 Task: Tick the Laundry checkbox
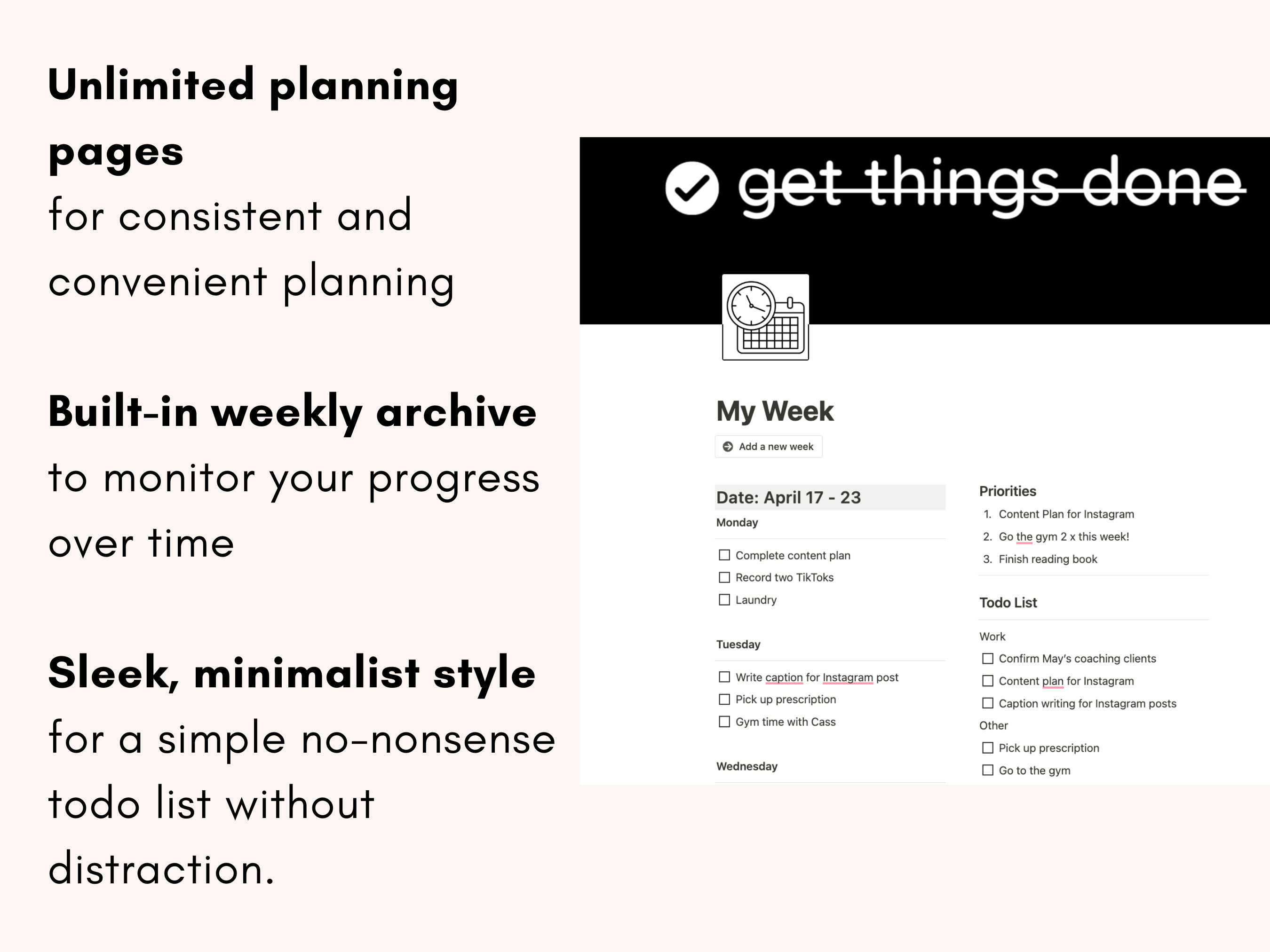pyautogui.click(x=724, y=600)
